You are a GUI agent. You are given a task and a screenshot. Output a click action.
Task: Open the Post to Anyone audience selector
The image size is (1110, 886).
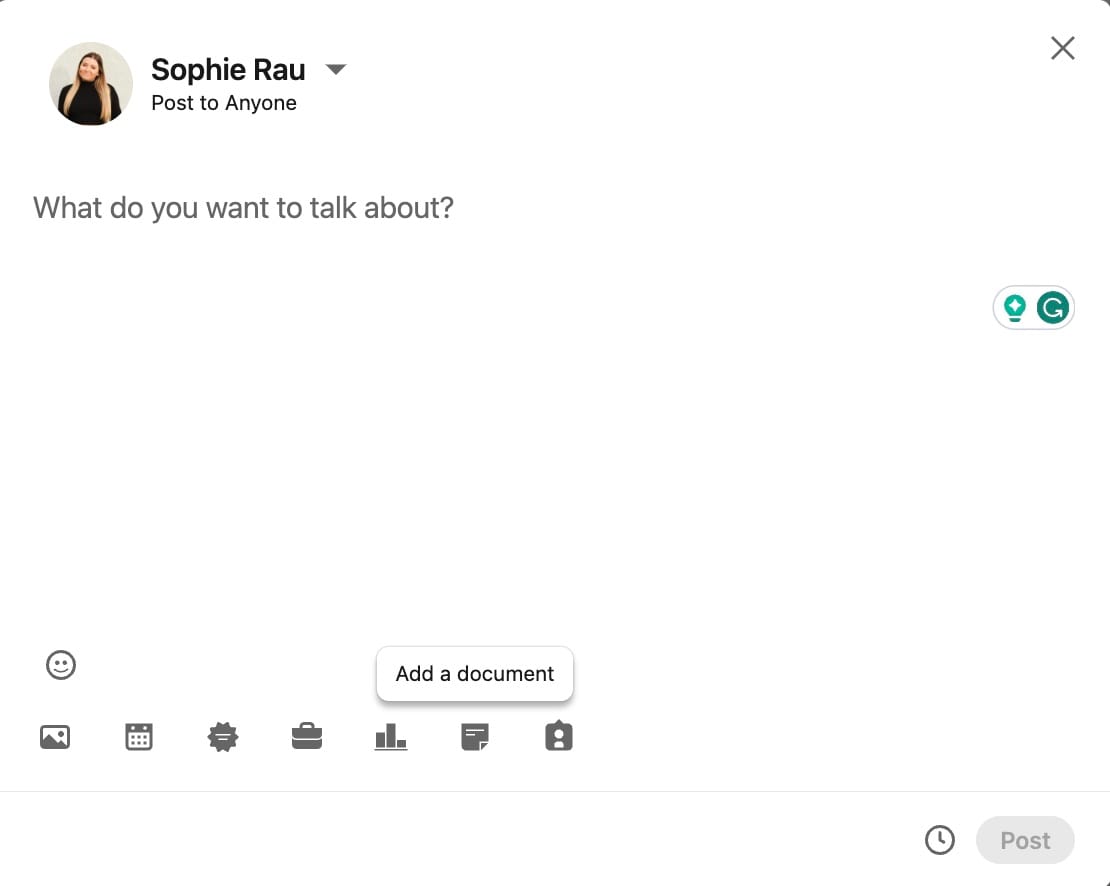(x=223, y=102)
